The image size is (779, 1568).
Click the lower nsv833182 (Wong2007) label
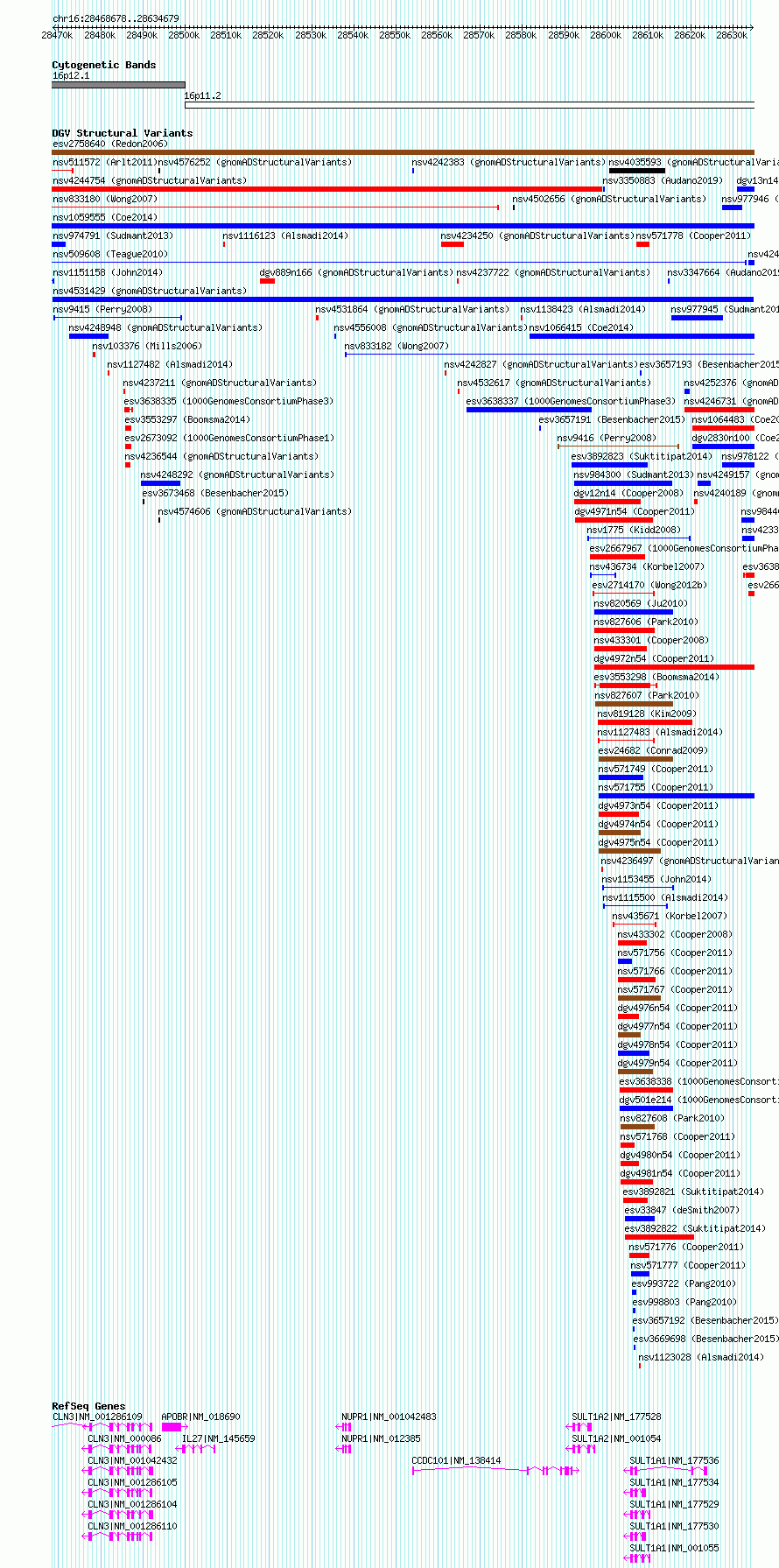coord(397,346)
